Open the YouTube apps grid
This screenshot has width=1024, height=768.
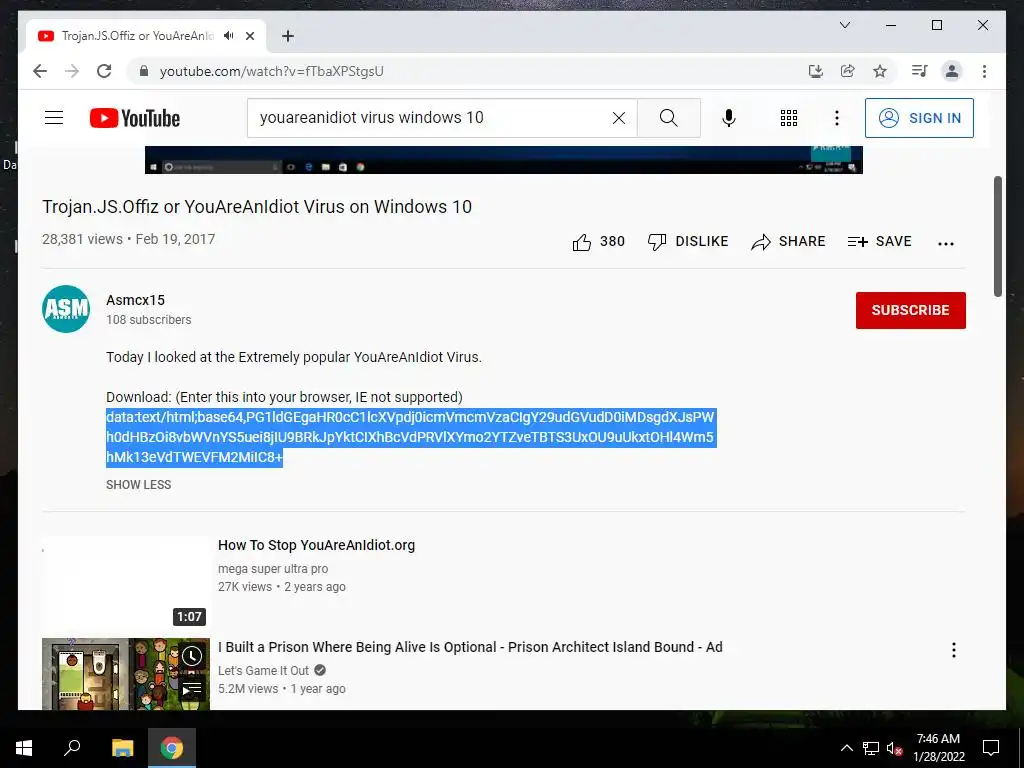coord(789,118)
